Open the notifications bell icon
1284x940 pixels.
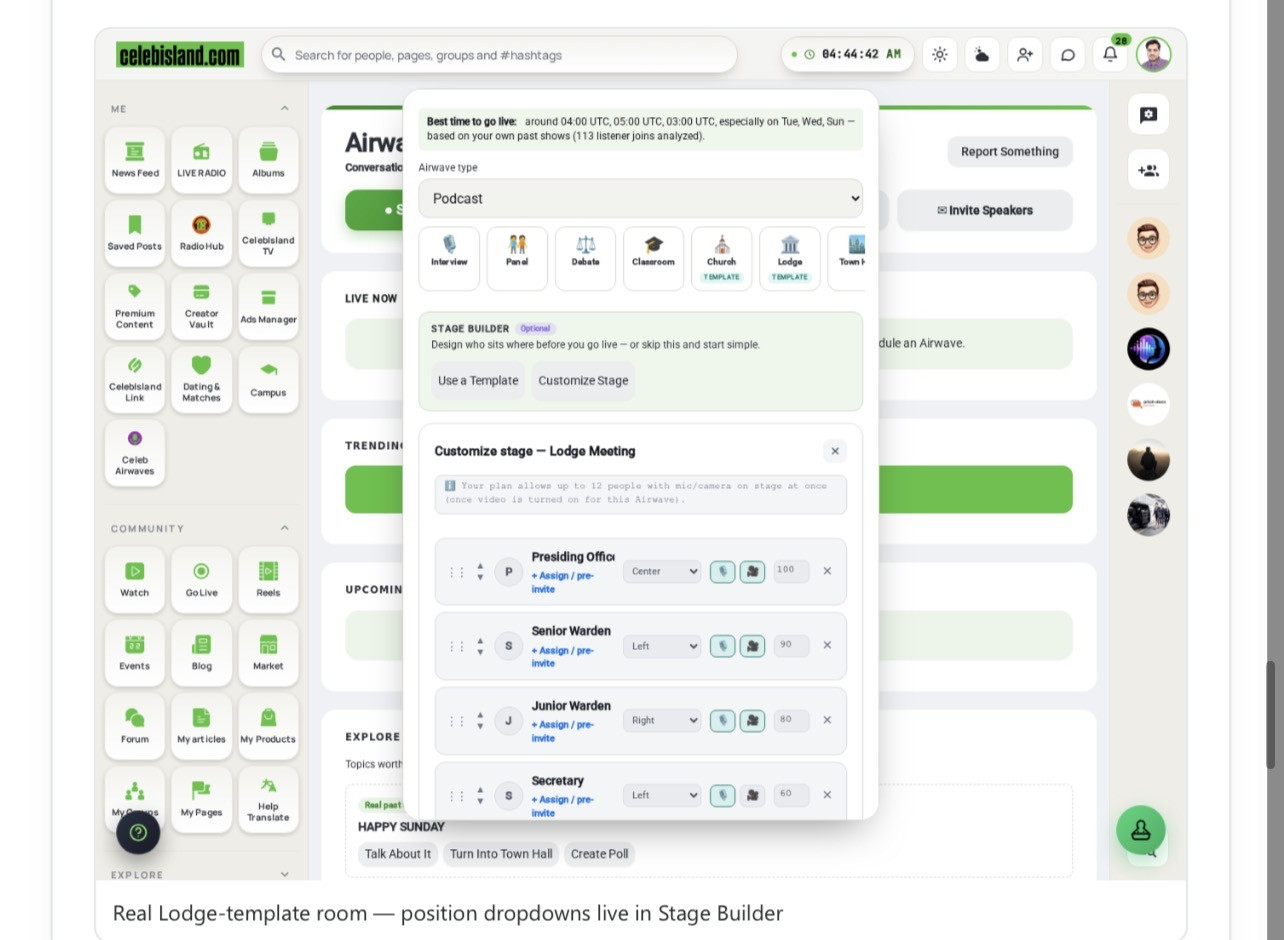coord(1110,55)
